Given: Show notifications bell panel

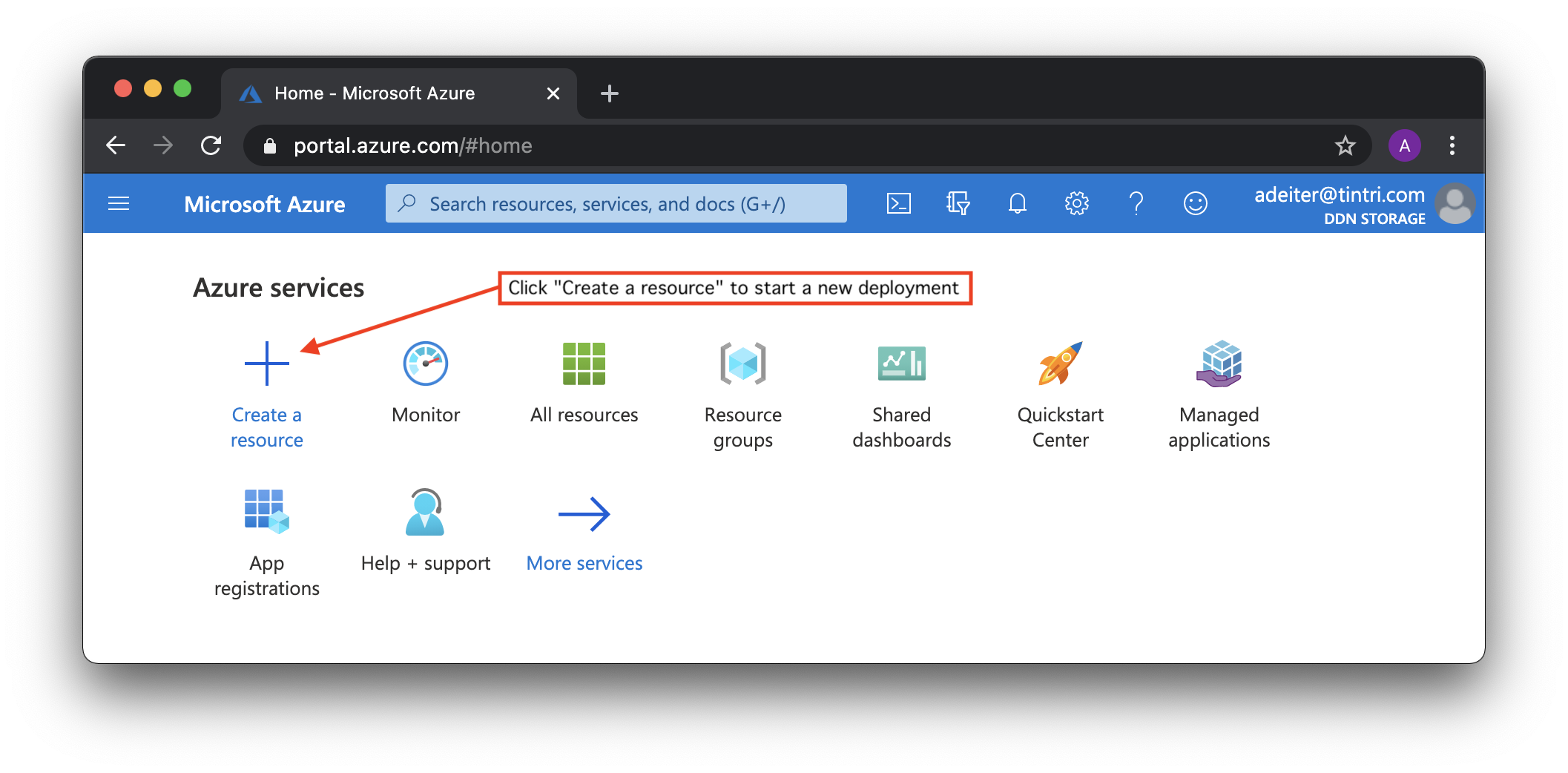Looking at the screenshot, I should click(1017, 203).
